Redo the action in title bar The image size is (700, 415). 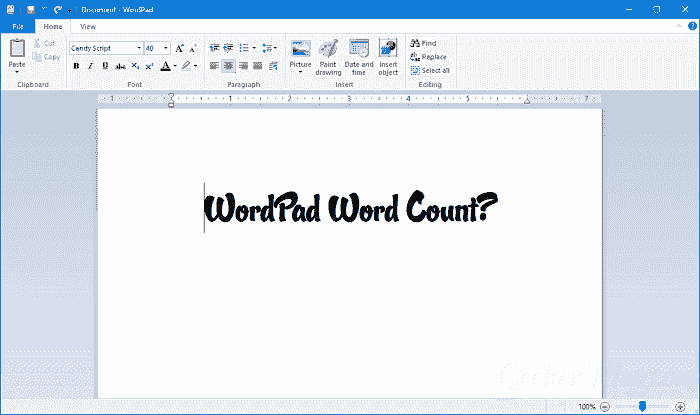58,9
